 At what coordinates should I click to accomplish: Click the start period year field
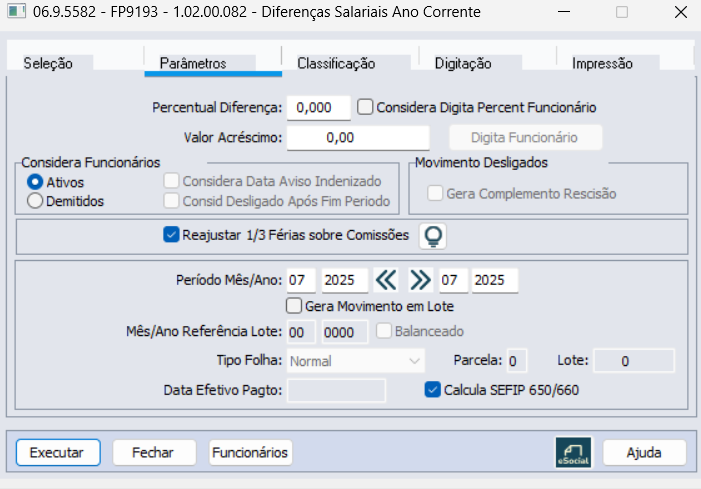pos(345,280)
